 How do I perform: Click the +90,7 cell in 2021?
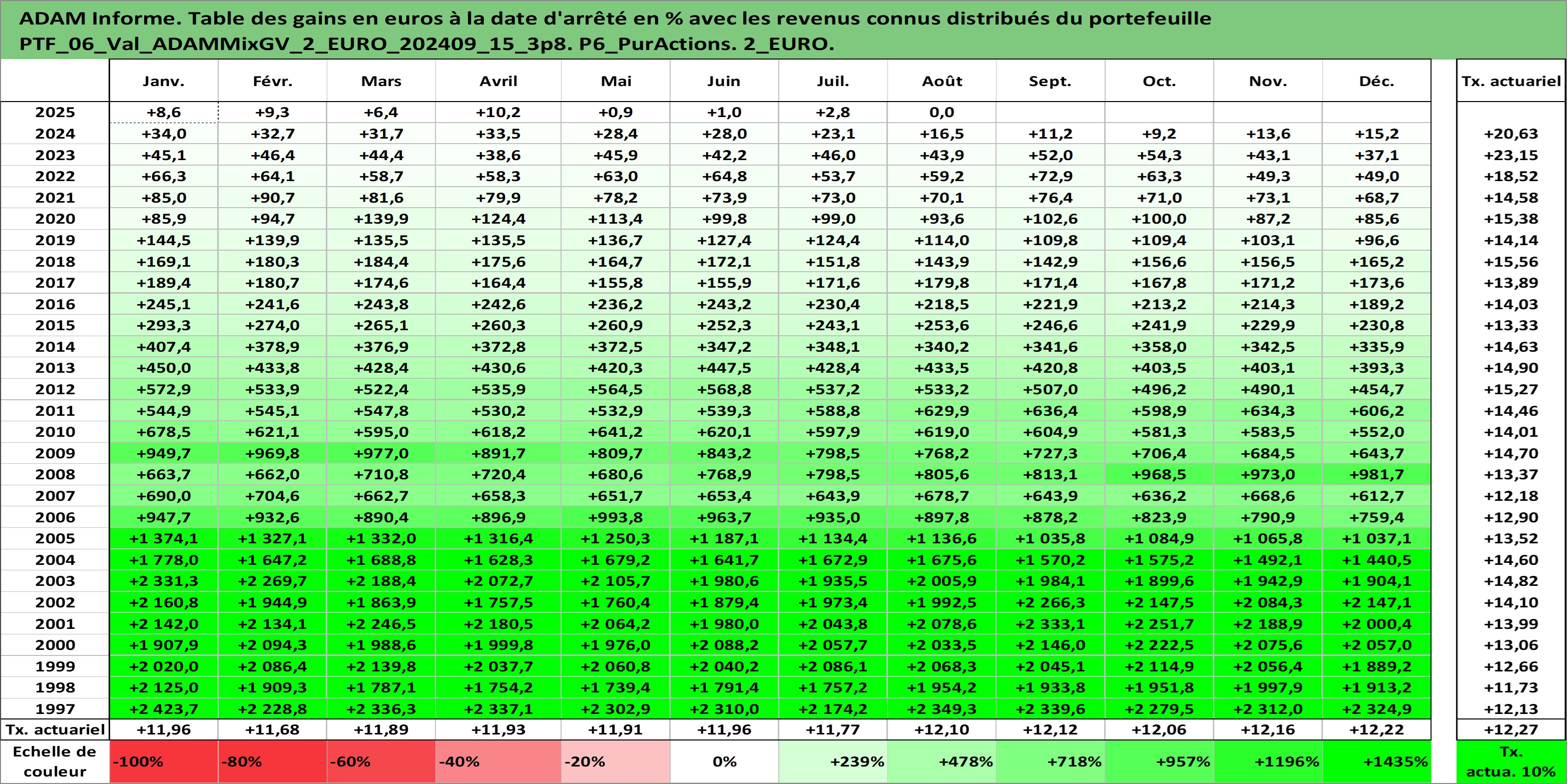coord(273,198)
